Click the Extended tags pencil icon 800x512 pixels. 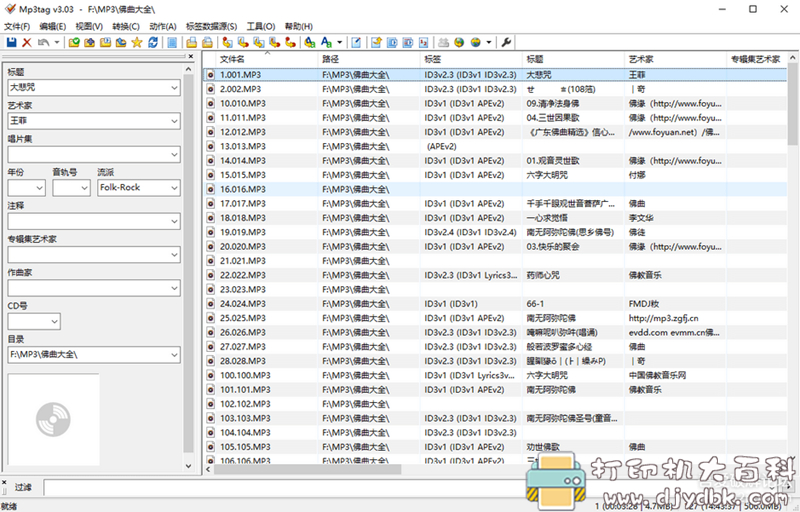point(356,42)
